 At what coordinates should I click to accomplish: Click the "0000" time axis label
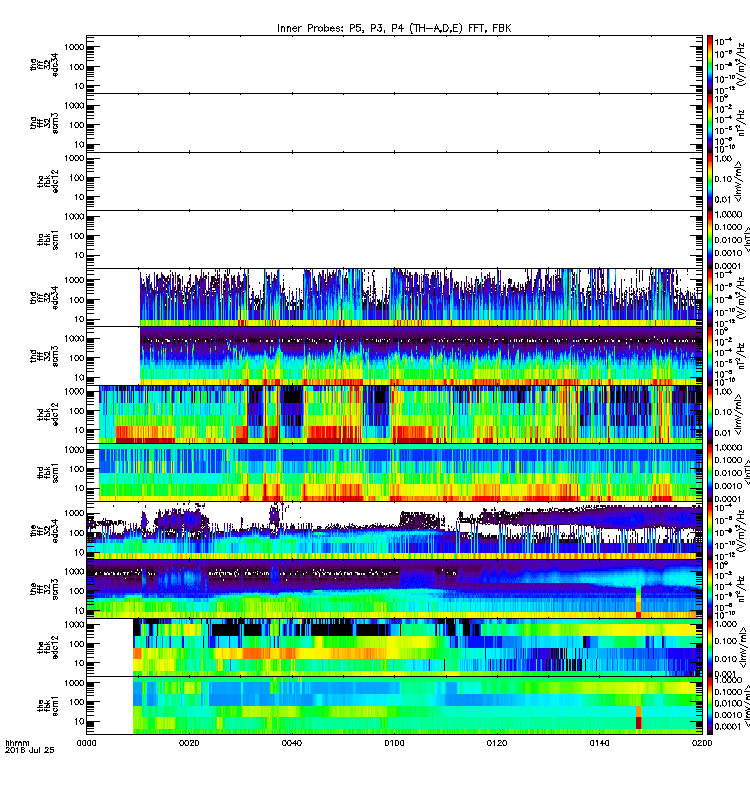pyautogui.click(x=86, y=743)
